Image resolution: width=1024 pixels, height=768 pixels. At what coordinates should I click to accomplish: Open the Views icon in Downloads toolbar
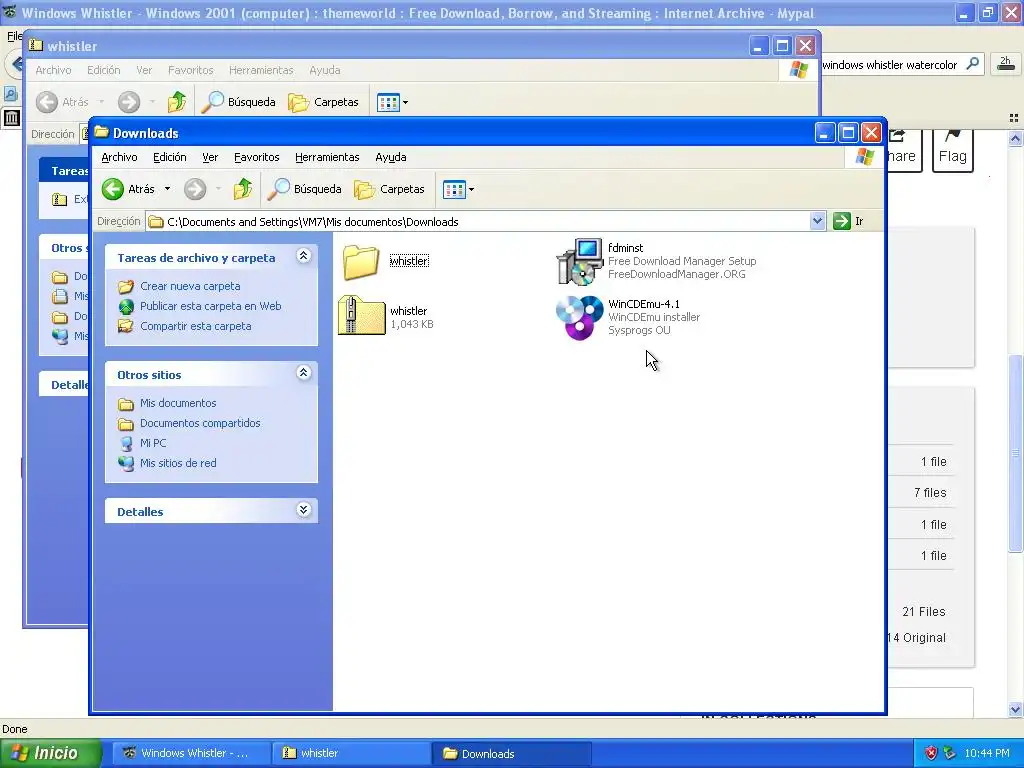(453, 190)
